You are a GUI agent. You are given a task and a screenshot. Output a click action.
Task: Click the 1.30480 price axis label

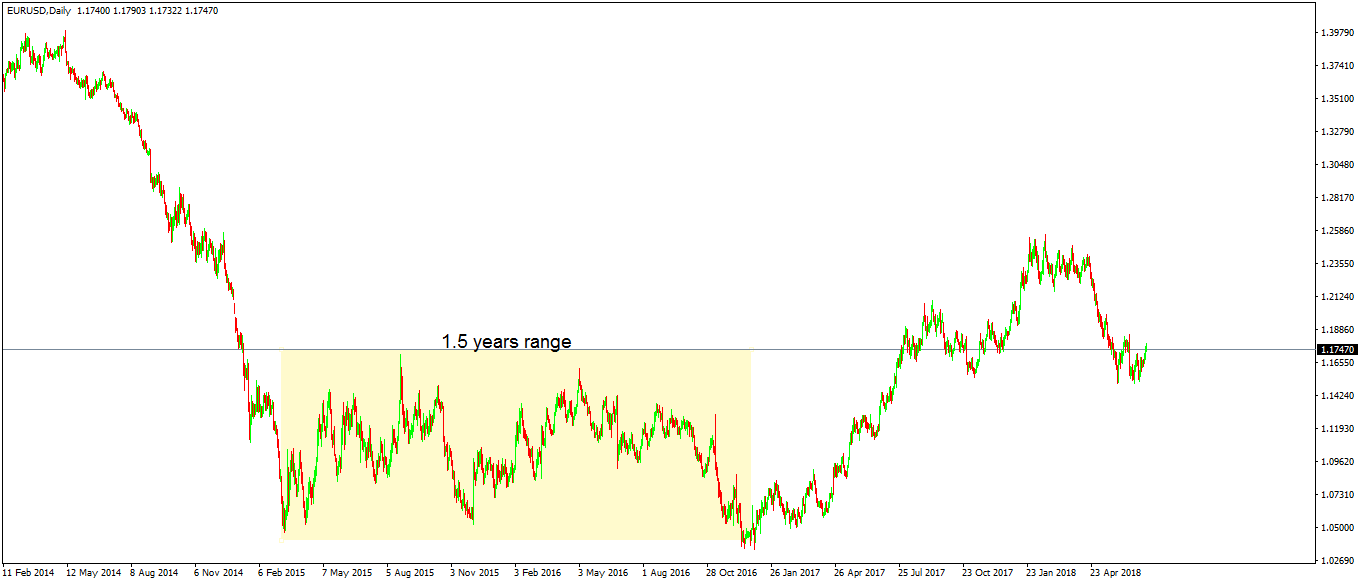[x=1337, y=165]
